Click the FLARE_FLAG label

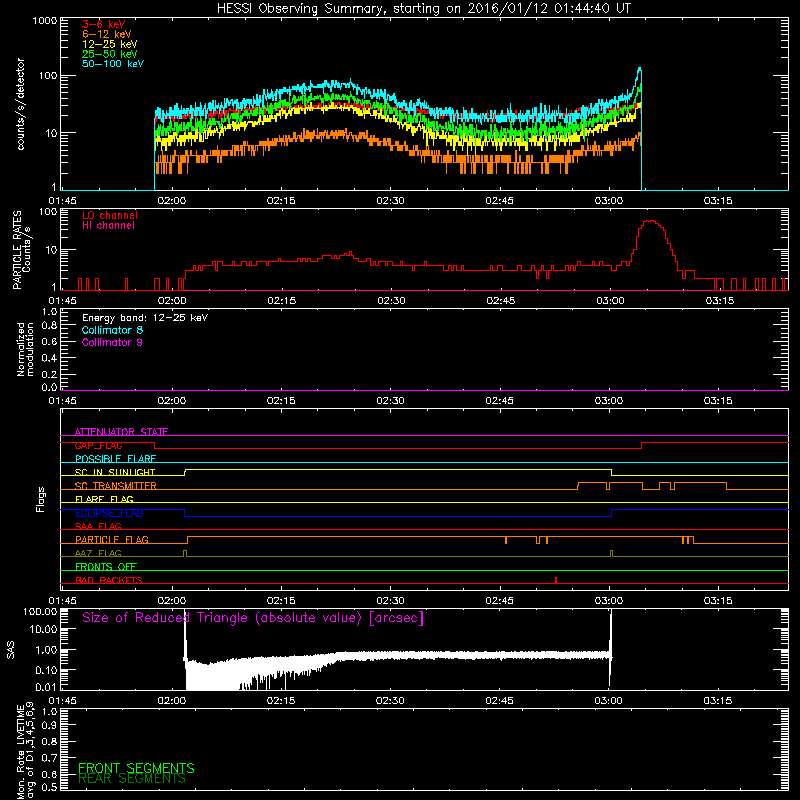coord(104,499)
